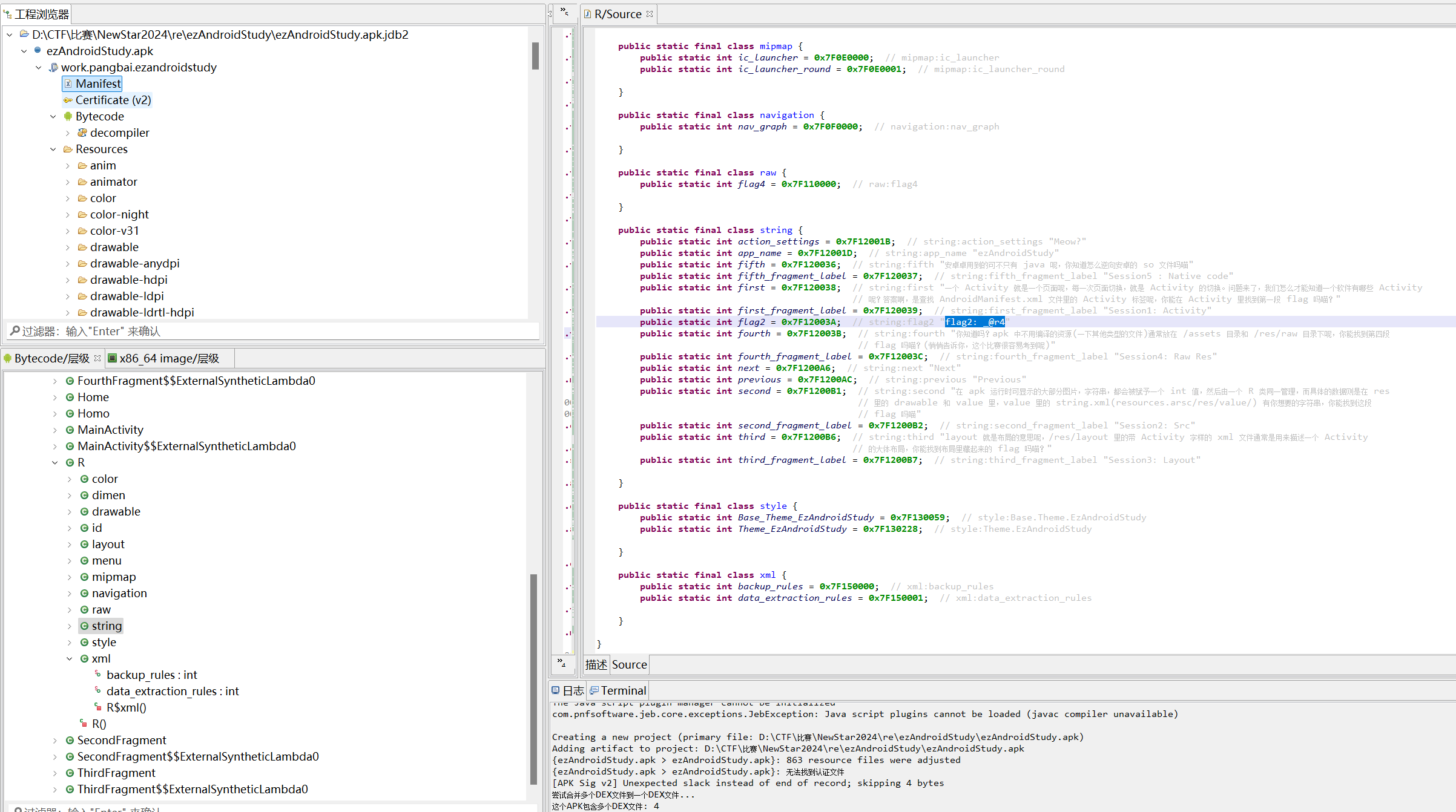Click the R$xml() constructor icon
This screenshot has height=812, width=1456.
(x=98, y=706)
